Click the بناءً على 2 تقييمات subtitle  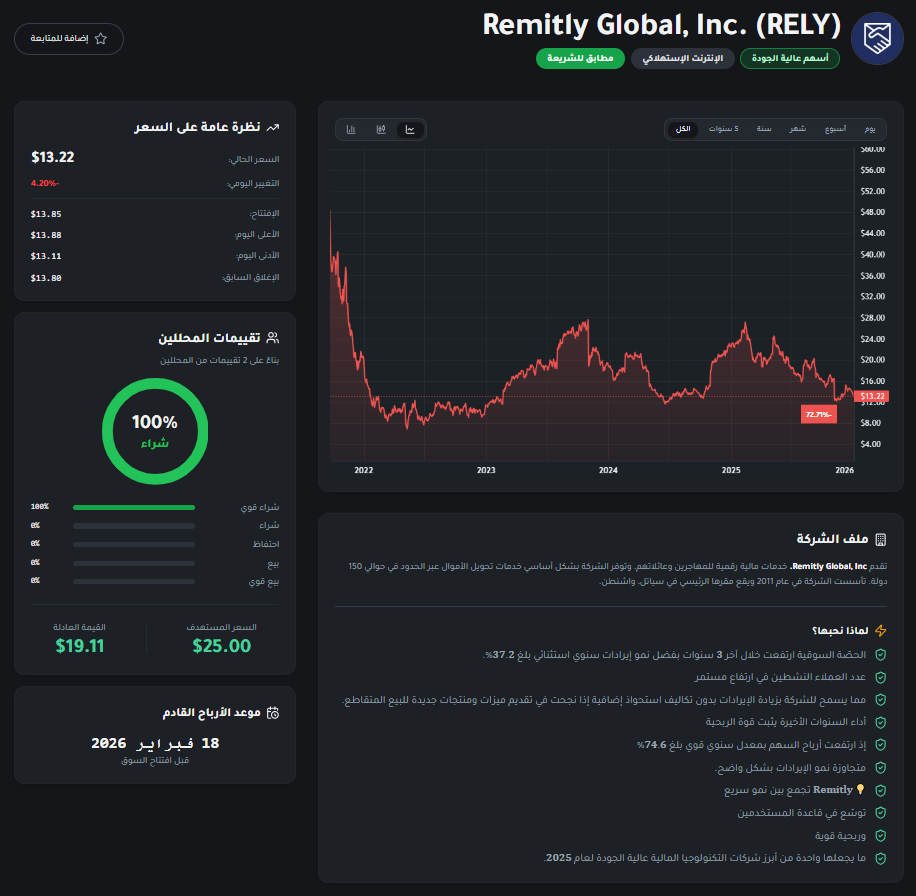click(220, 360)
